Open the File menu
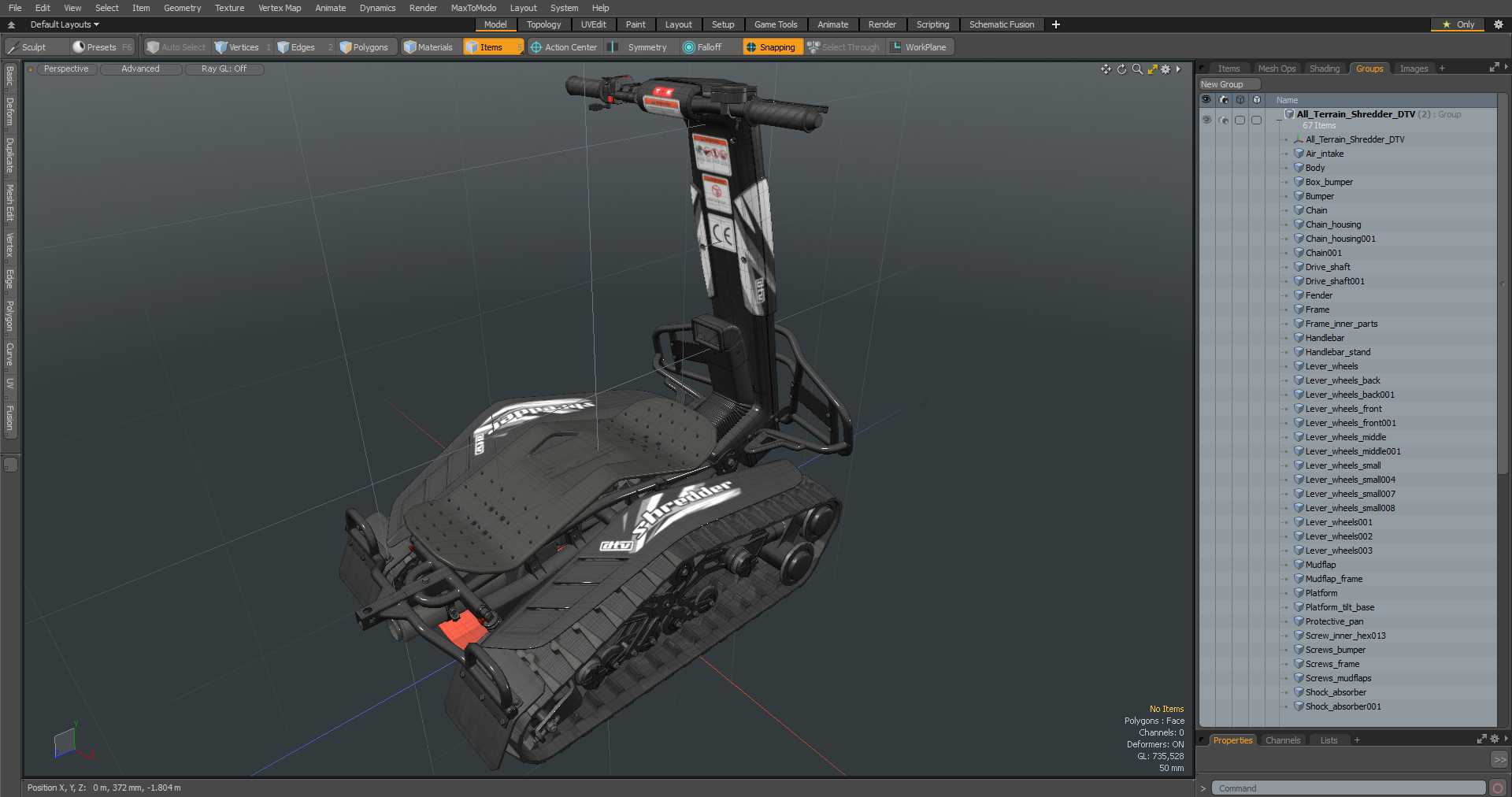The image size is (1512, 797). [x=15, y=8]
